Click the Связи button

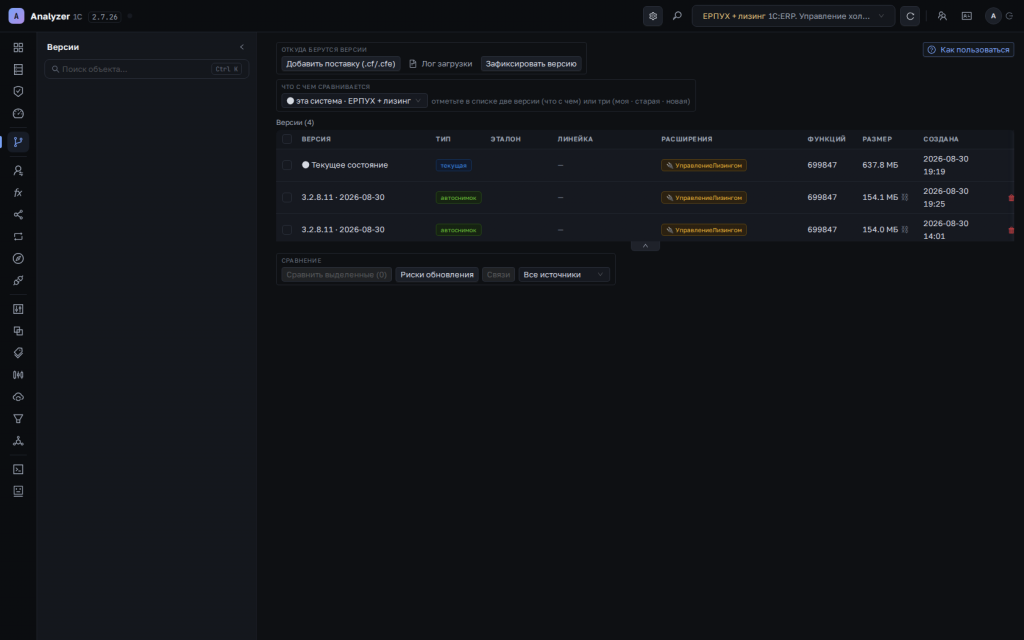click(x=498, y=275)
